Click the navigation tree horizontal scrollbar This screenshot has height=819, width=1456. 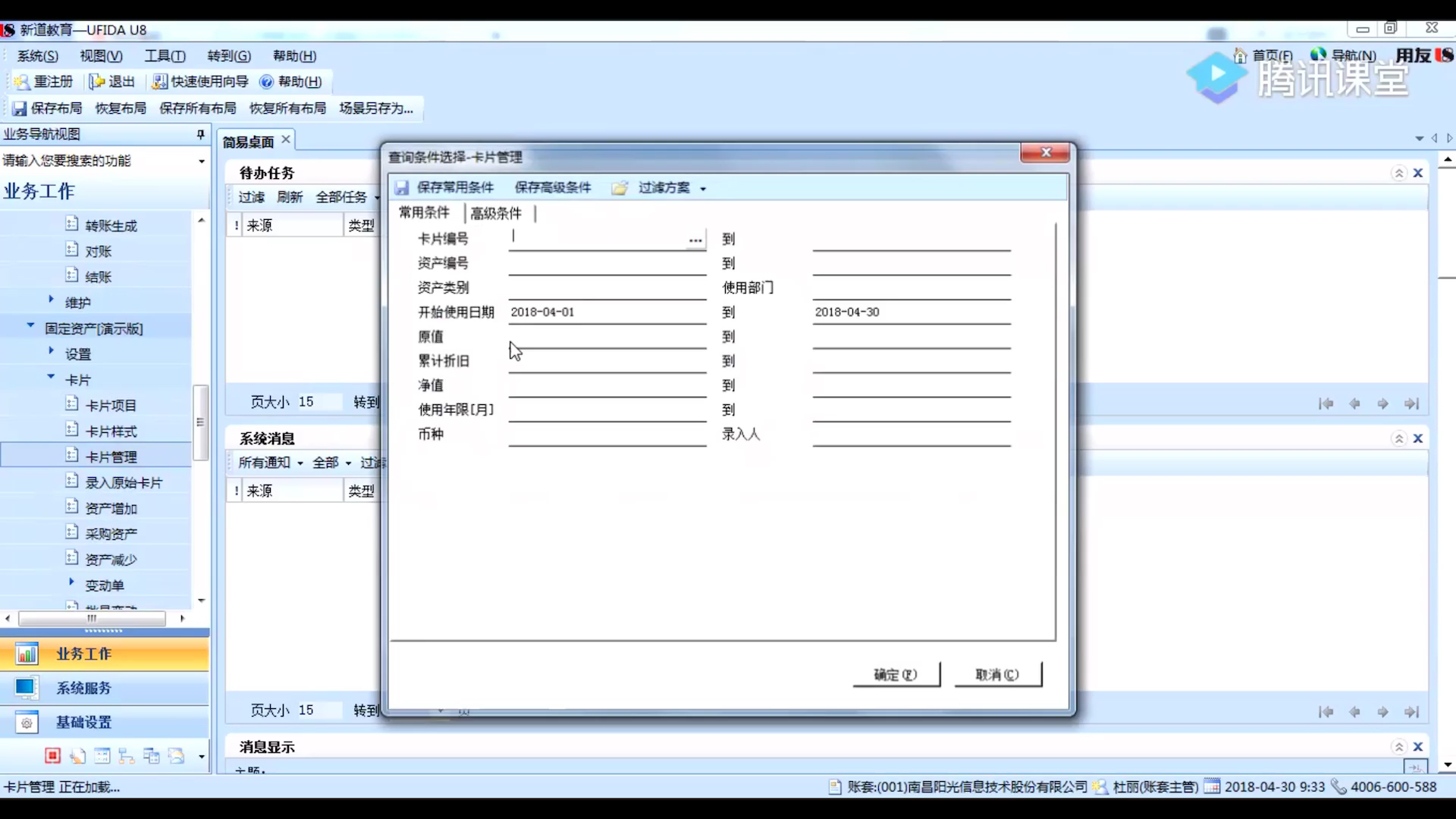click(x=92, y=619)
